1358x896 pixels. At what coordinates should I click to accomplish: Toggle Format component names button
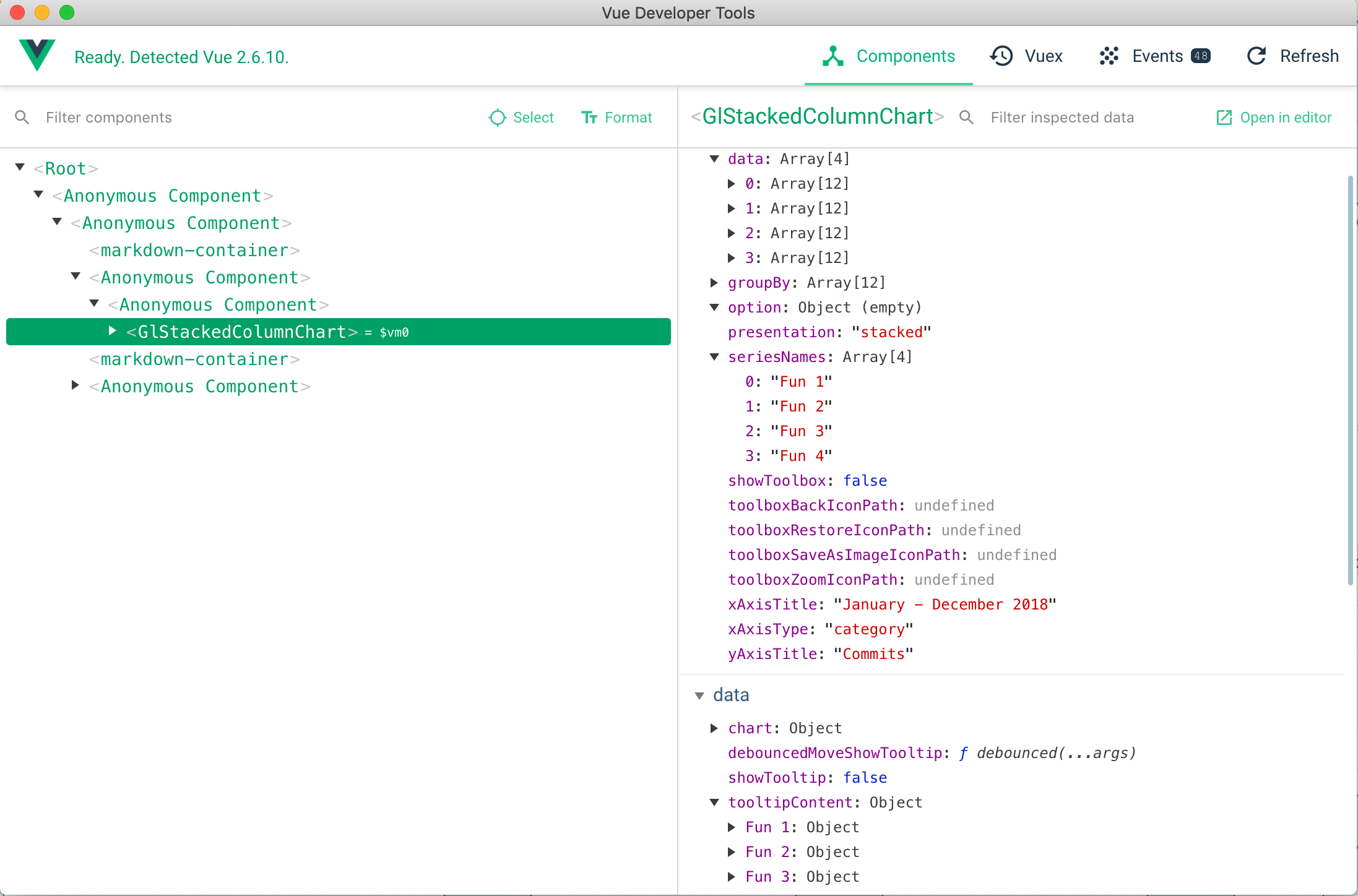point(616,118)
